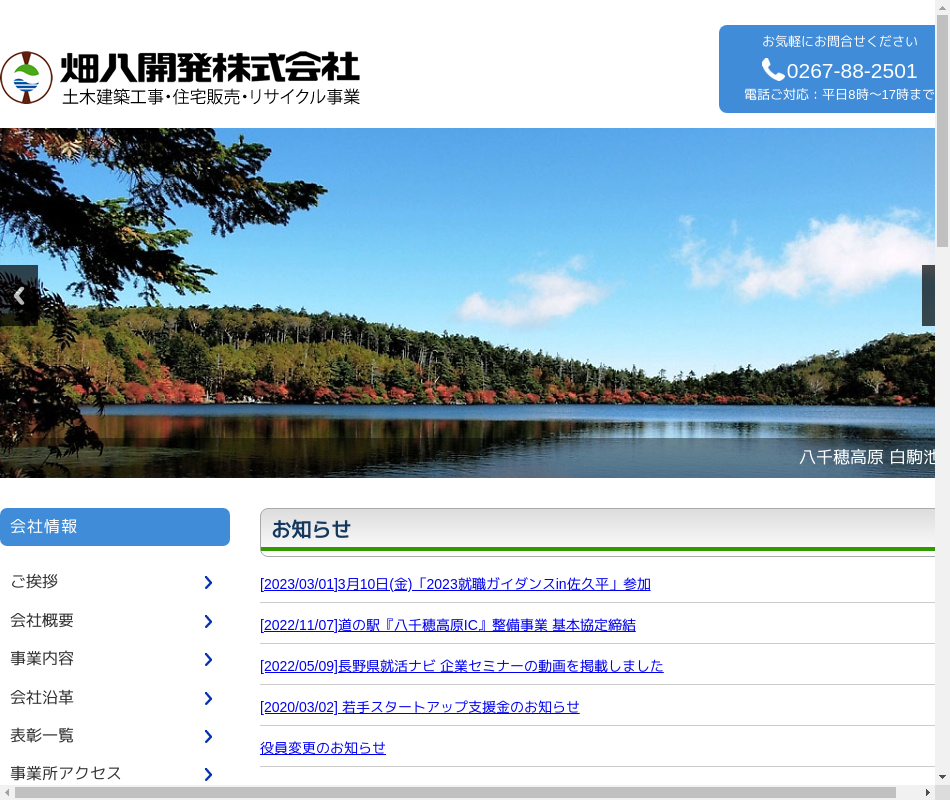Select 事業内容 in the sidebar
The height and width of the screenshot is (800, 950).
point(42,659)
